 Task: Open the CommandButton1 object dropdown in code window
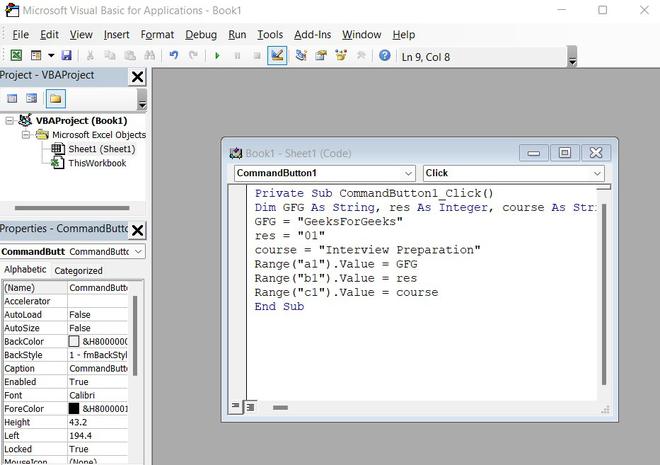(x=408, y=173)
